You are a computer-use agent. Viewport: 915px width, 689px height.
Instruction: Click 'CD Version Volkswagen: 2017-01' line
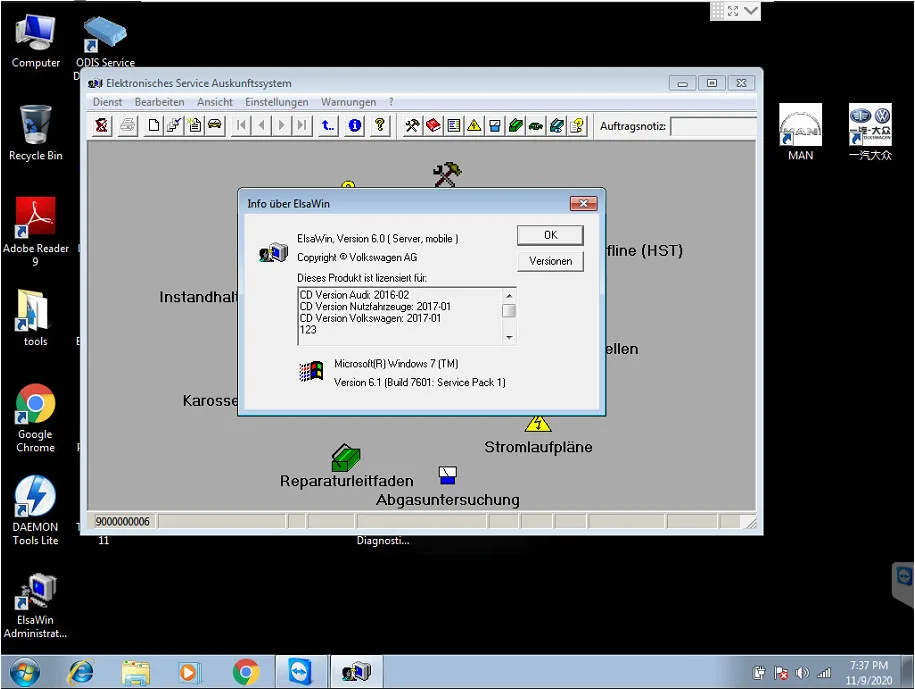click(371, 318)
